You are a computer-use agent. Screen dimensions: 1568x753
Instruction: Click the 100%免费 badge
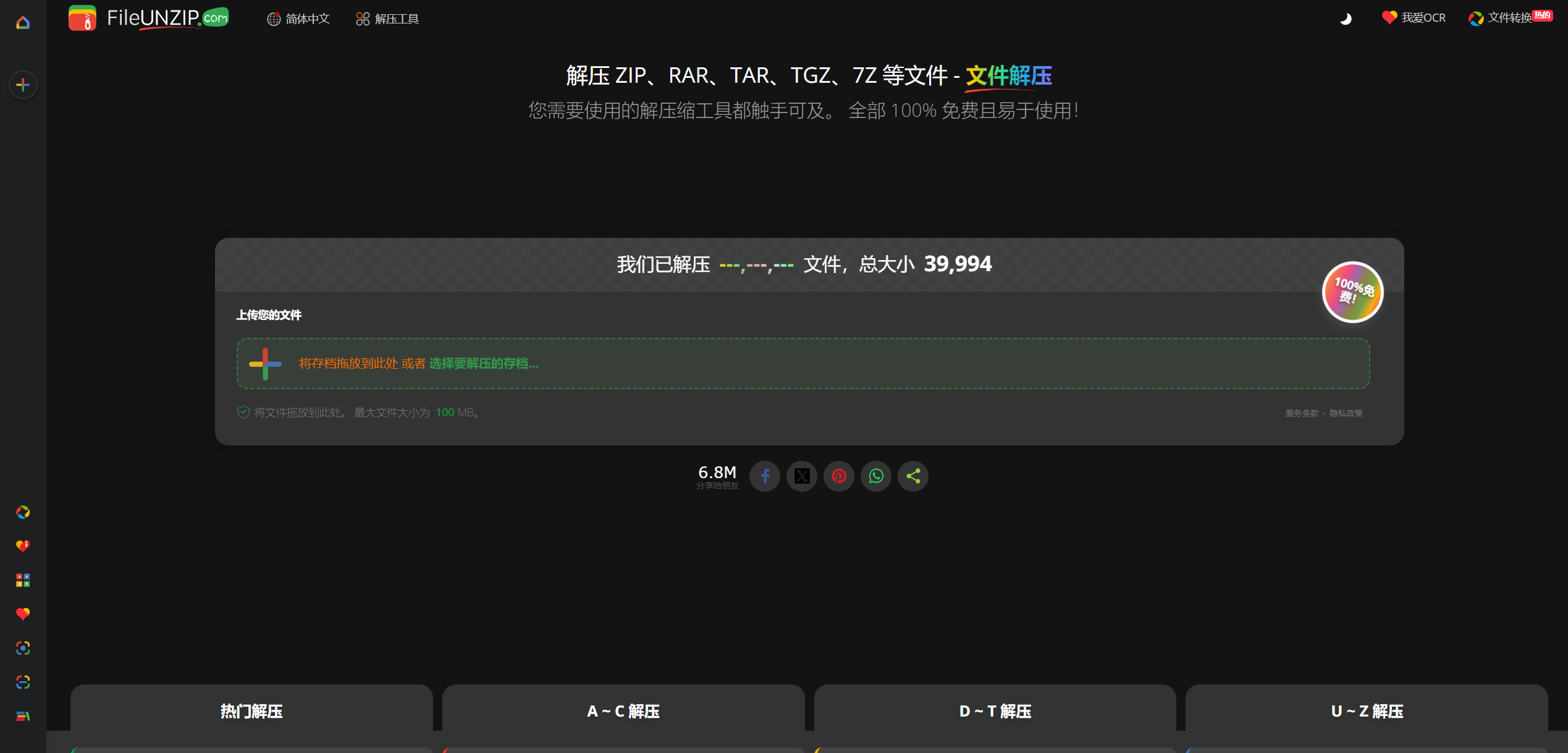1352,292
